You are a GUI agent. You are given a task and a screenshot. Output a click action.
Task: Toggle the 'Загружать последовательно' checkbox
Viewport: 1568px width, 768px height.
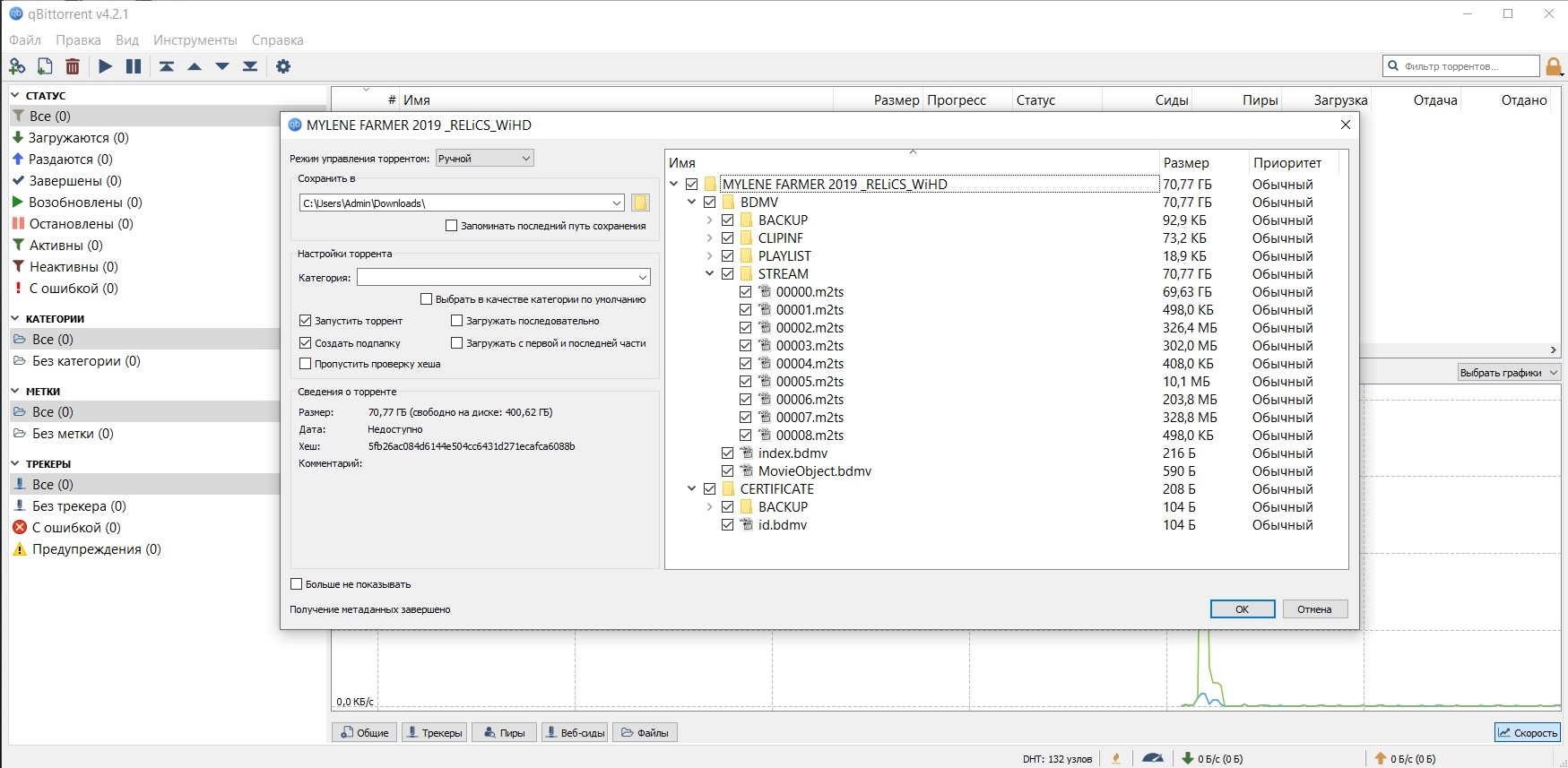click(457, 321)
